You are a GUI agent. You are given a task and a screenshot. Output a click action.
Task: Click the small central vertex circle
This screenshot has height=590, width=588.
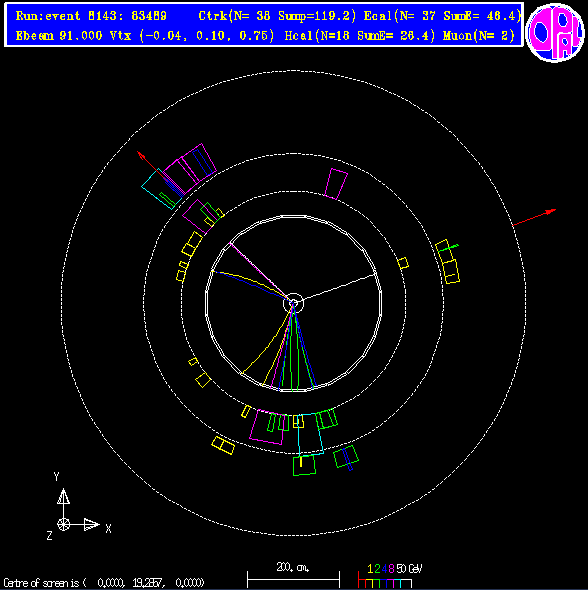coord(293,303)
